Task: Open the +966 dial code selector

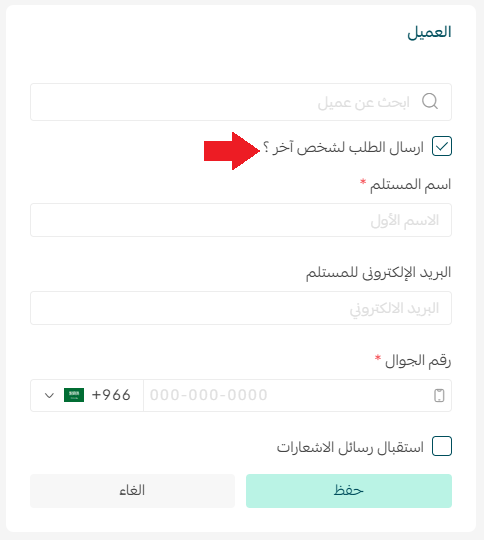Action: 87,395
